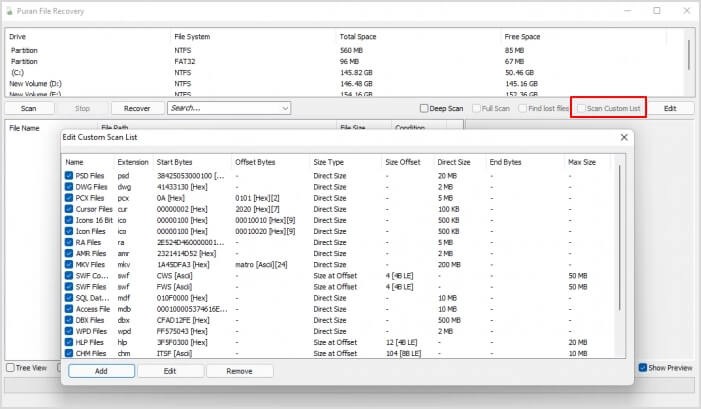Viewport: 701px width, 409px height.
Task: Uncheck the DBX Files checkbox
Action: 69,320
